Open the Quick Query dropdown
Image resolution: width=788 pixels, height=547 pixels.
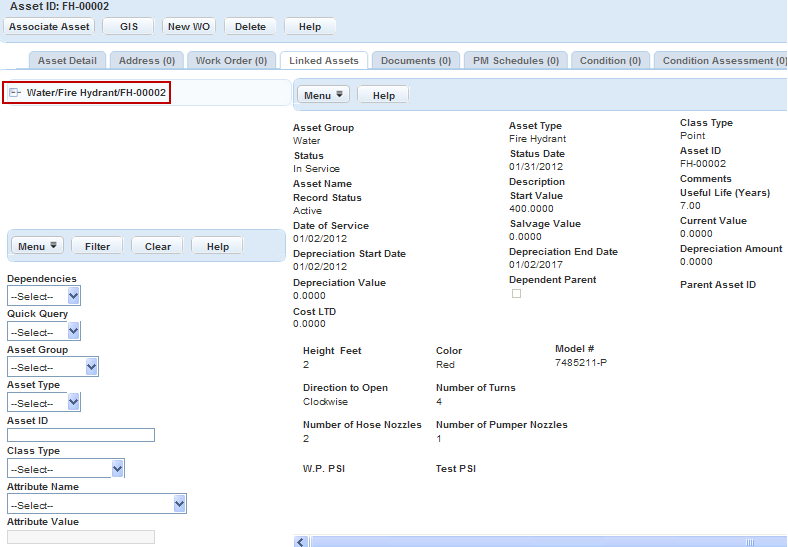pos(44,331)
